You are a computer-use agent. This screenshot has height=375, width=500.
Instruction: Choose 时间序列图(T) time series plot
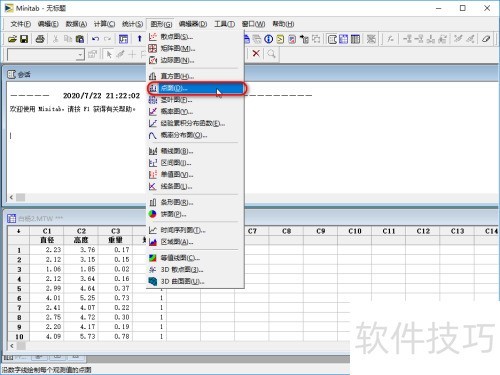[x=195, y=230]
